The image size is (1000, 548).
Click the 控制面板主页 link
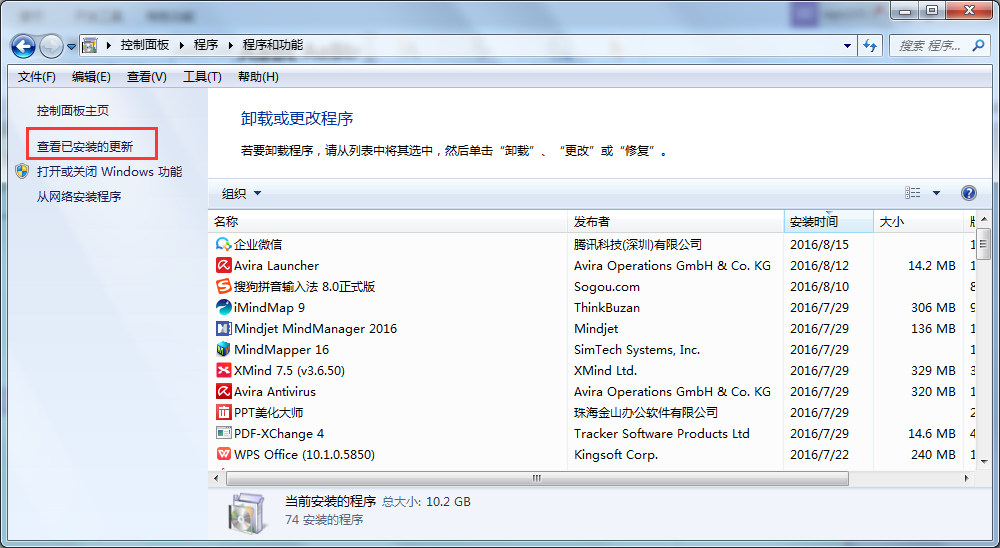(x=73, y=110)
